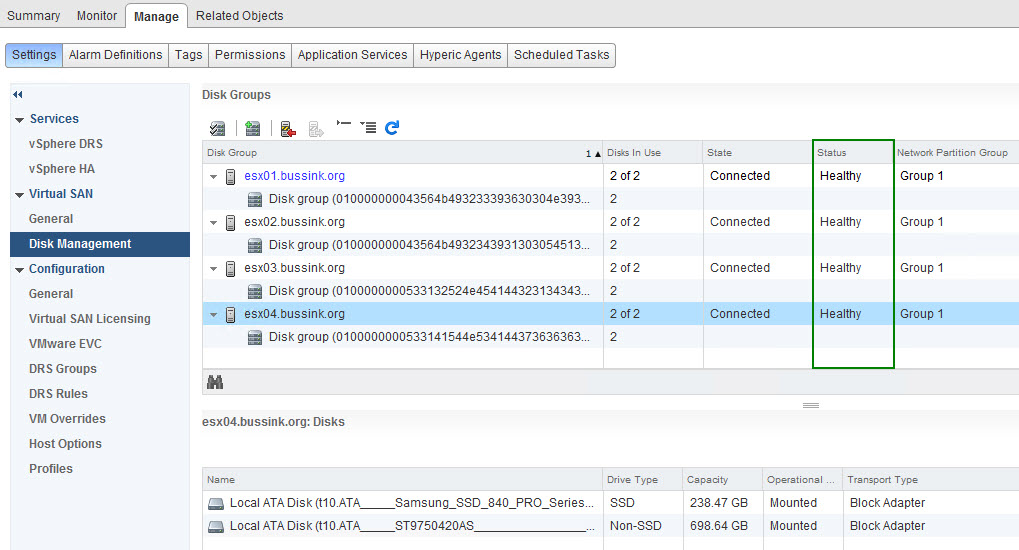Switch to the Monitor tab
Screen dimensions: 1019x550
click(x=96, y=16)
